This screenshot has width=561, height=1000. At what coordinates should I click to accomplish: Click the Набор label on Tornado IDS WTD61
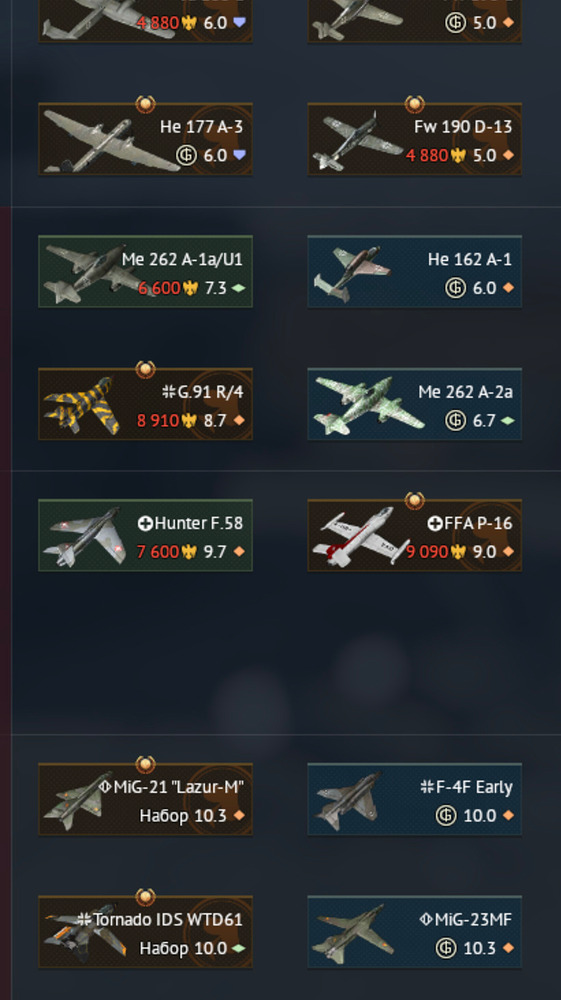coord(164,948)
